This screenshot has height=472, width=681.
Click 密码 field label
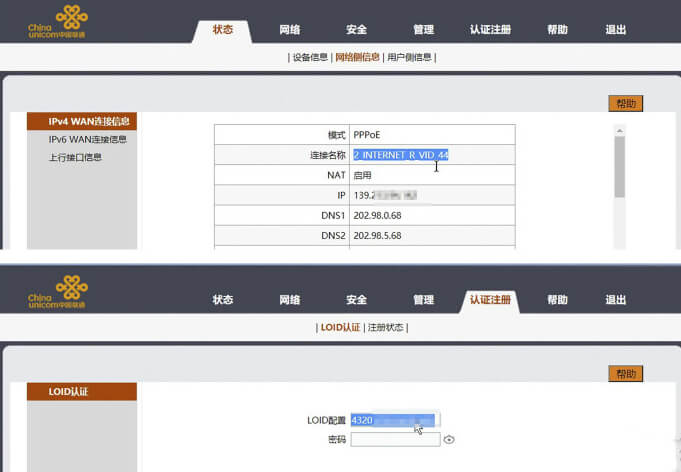click(337, 440)
